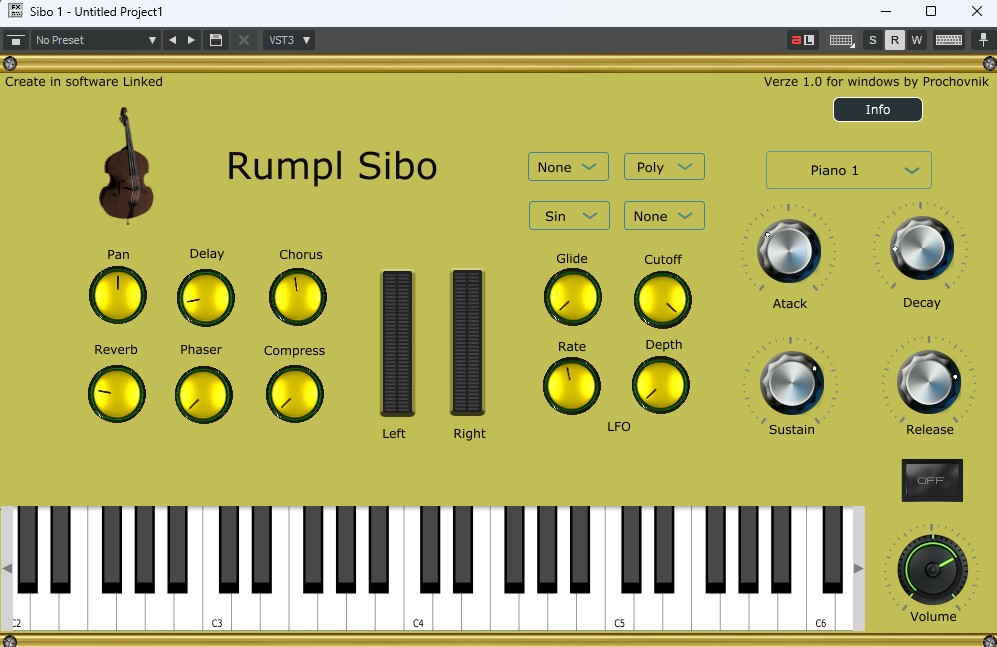Click the double bass instrument image

(125, 165)
